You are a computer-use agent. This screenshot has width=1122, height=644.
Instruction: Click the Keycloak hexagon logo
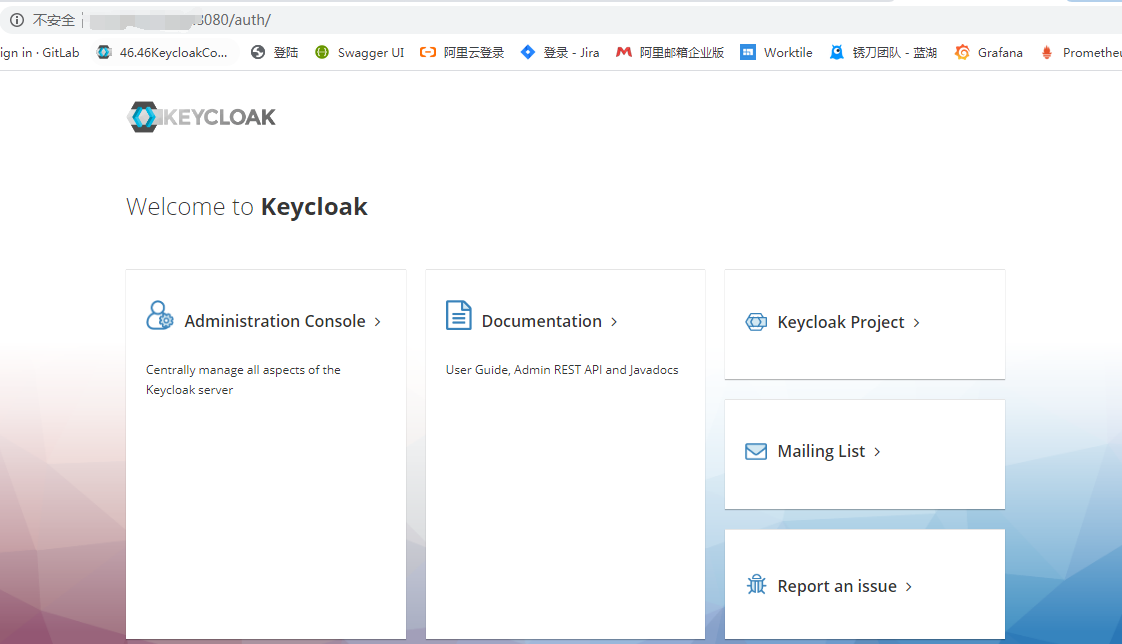[x=141, y=116]
